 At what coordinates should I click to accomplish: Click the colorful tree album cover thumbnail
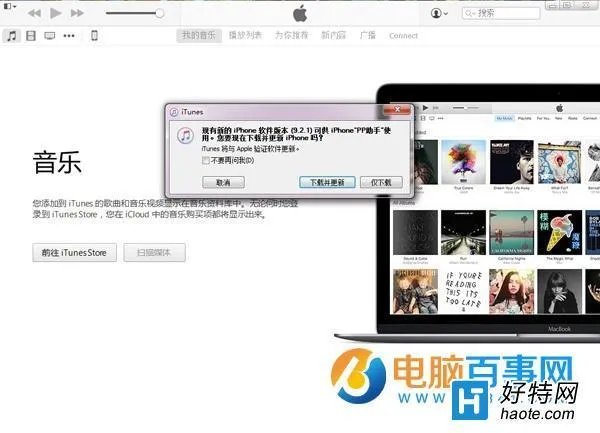(x=463, y=162)
